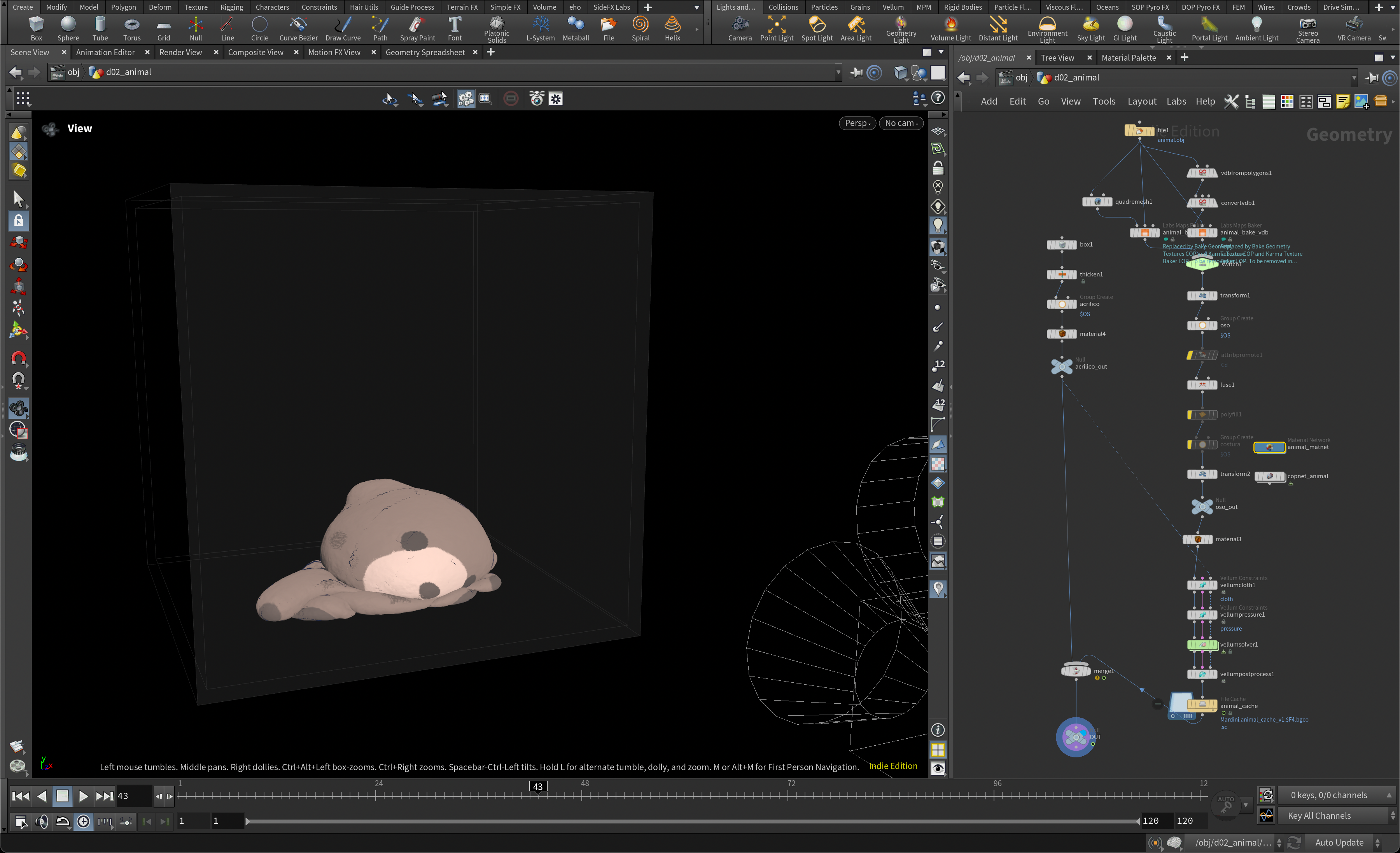Click the d02_animal path in scene view
1400x853 pixels.
[x=128, y=72]
